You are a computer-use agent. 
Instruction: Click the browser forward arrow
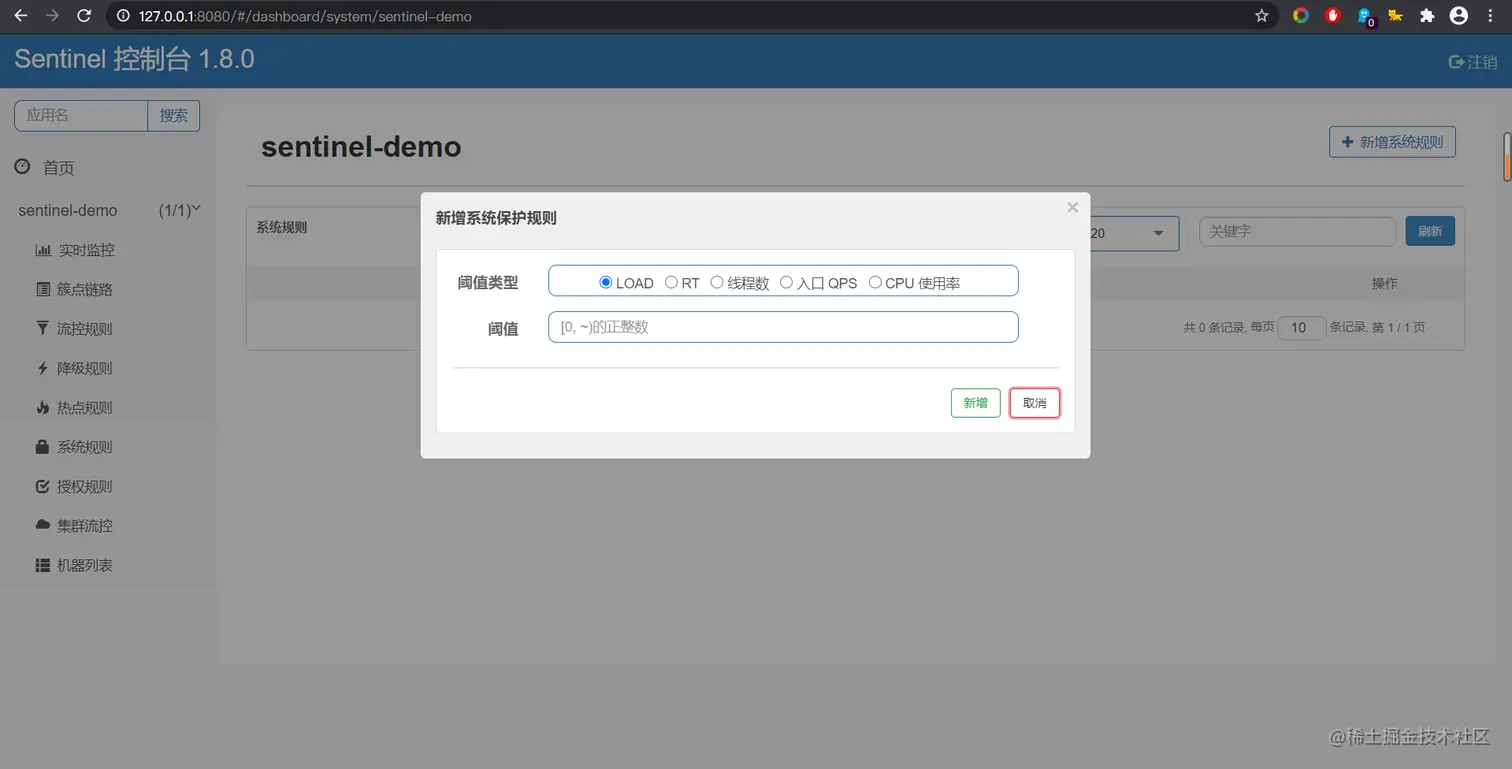pos(52,16)
